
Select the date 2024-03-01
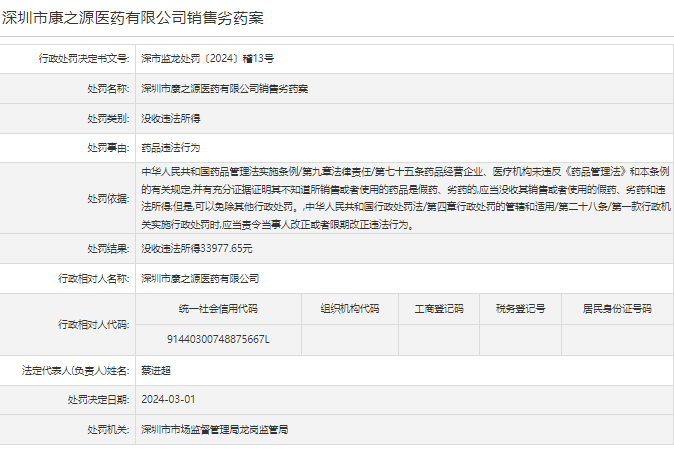pyautogui.click(x=168, y=400)
